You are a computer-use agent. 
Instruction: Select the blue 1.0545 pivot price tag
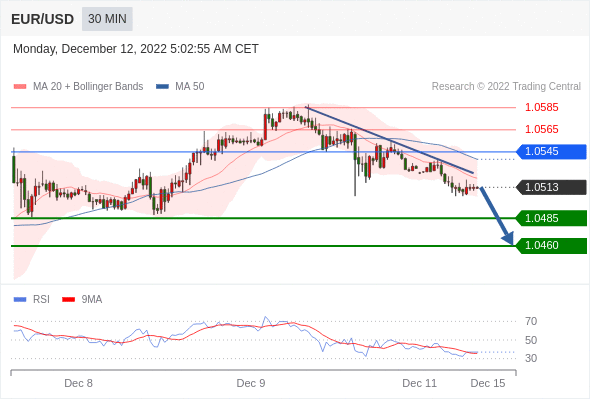pyautogui.click(x=551, y=151)
